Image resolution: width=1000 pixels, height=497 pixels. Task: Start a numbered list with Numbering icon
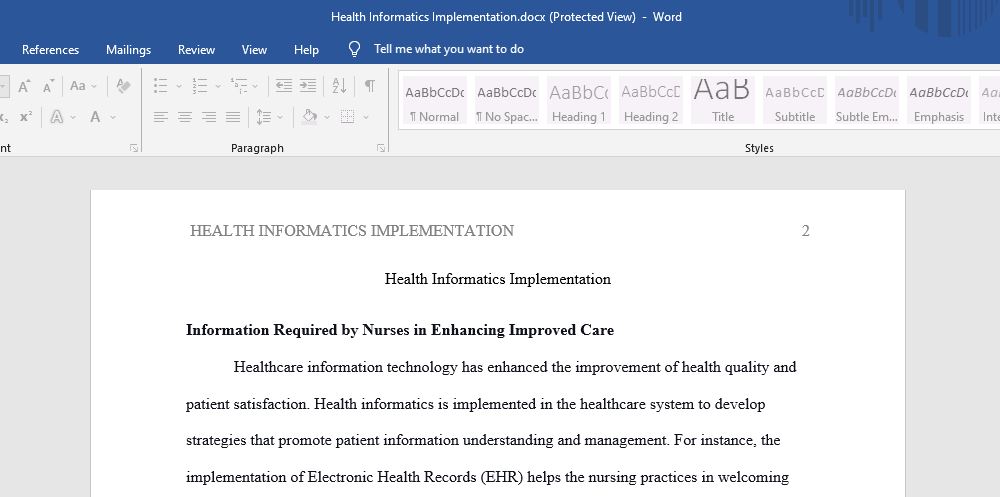click(x=200, y=85)
